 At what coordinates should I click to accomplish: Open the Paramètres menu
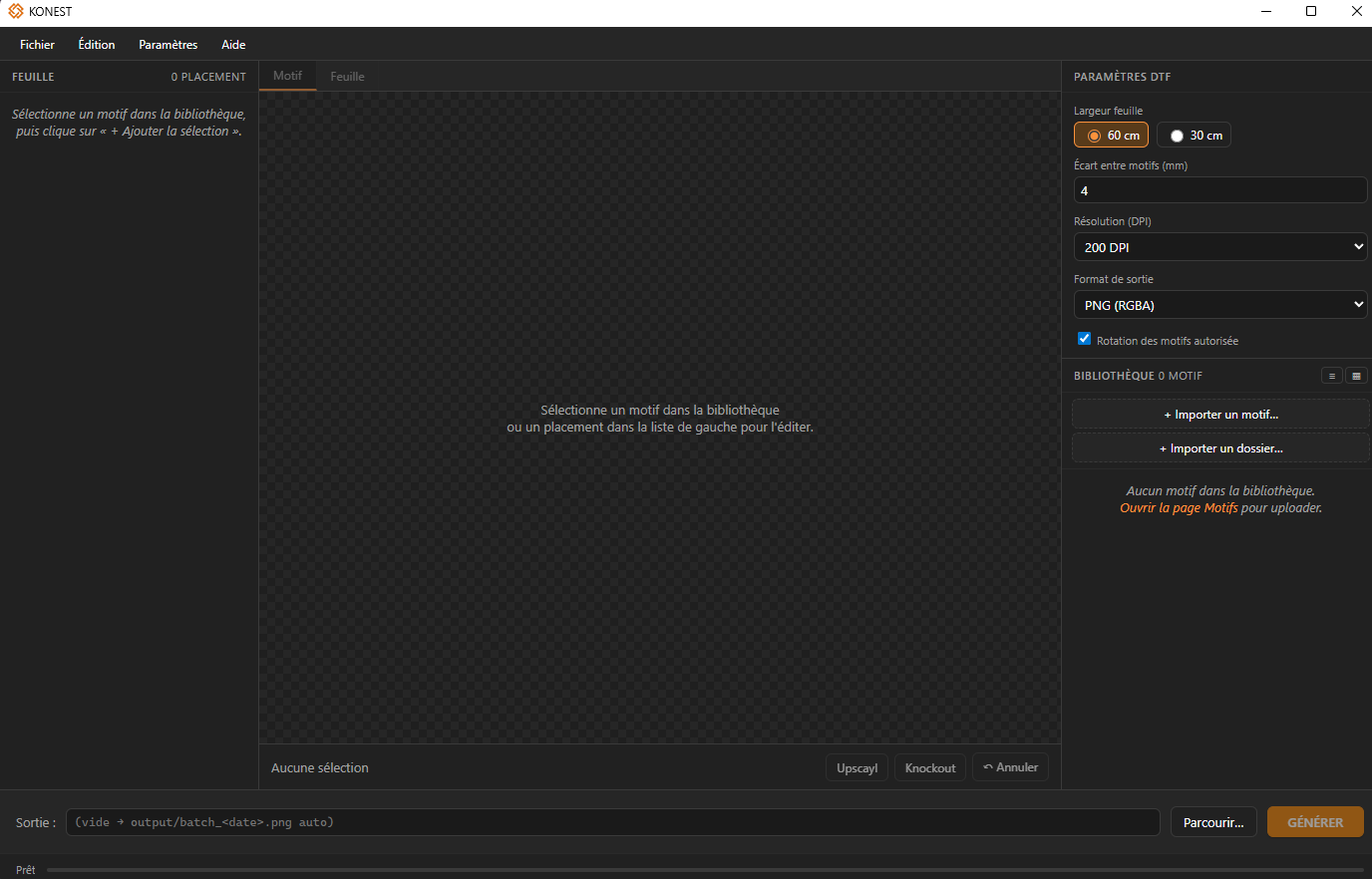[x=168, y=45]
